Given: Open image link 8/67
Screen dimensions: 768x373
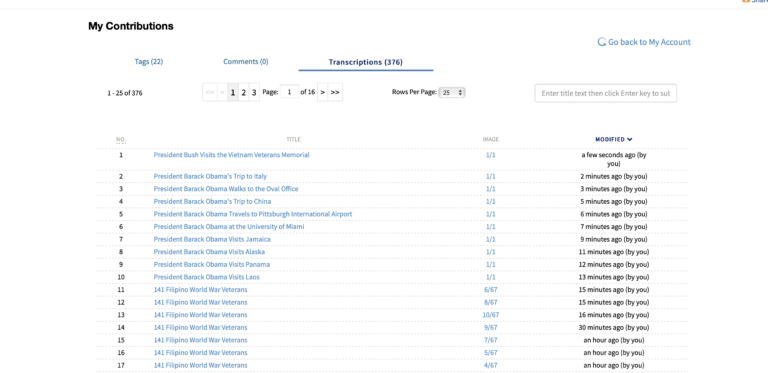Looking at the screenshot, I should click(x=490, y=303).
